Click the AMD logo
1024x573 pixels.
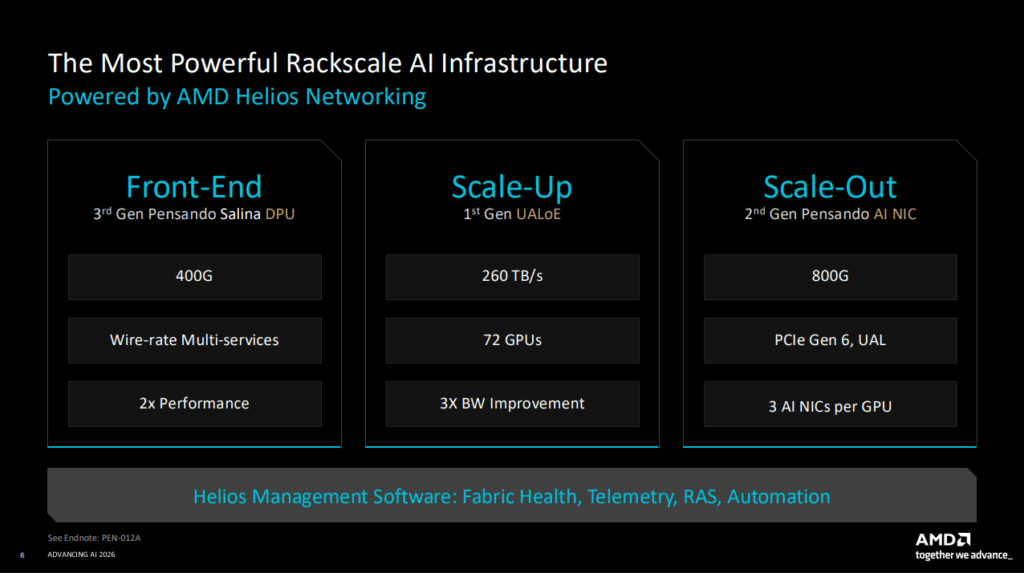point(943,540)
